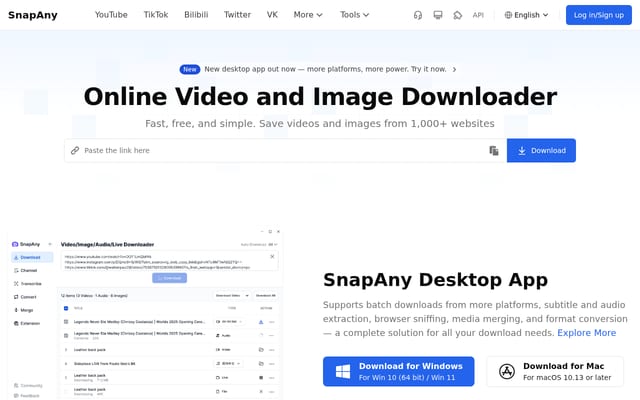
Task: Click the monitor desktop app icon
Action: (438, 15)
